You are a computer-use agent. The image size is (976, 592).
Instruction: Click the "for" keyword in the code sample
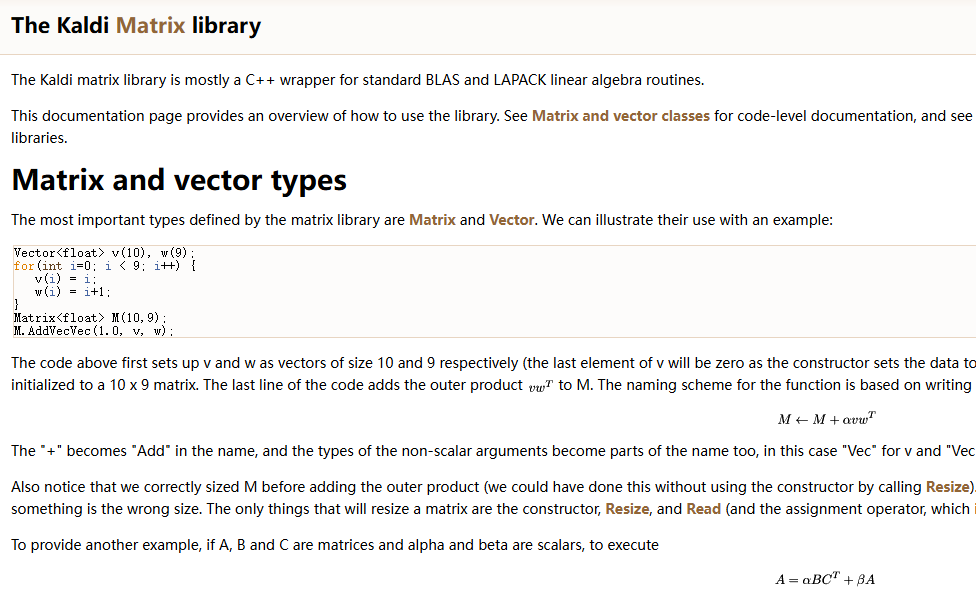(23, 266)
